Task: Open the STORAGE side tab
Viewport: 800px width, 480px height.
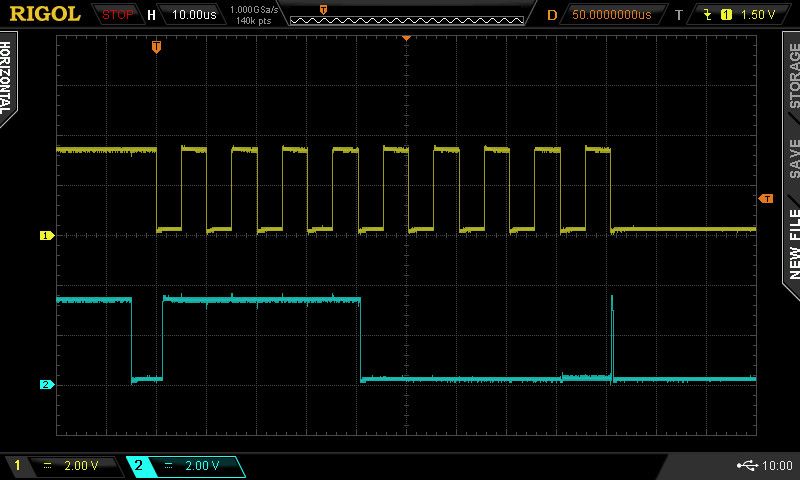Action: click(x=793, y=75)
